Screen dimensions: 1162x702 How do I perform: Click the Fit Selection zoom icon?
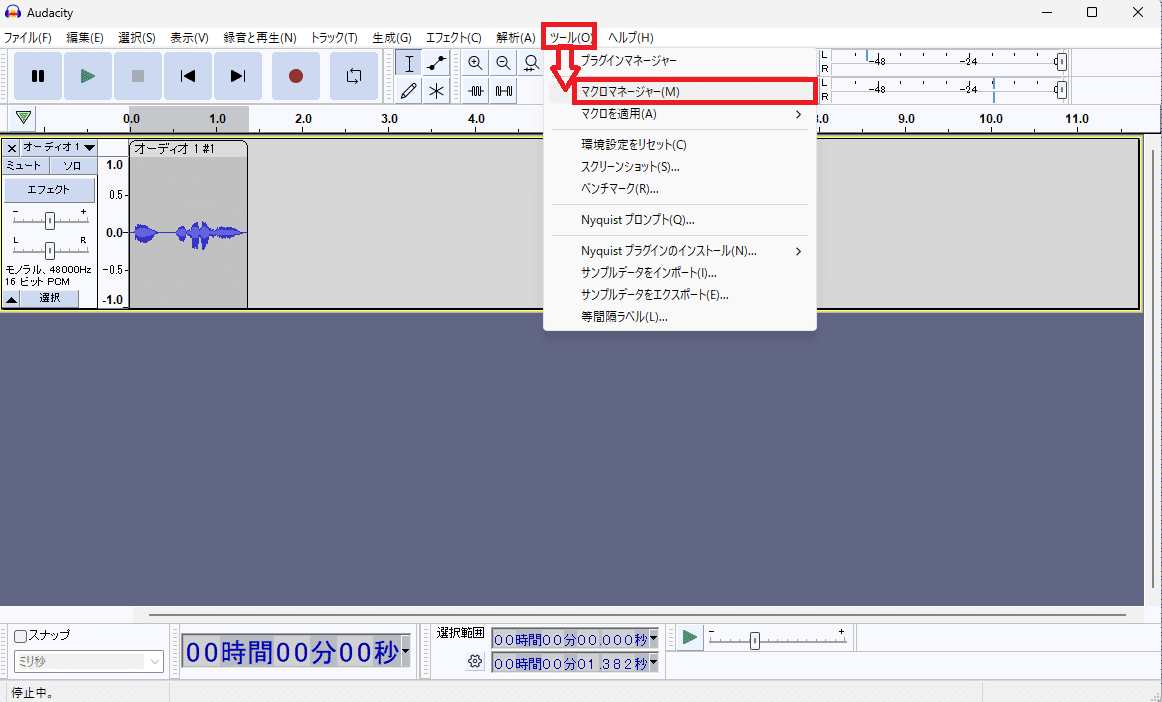pyautogui.click(x=531, y=63)
